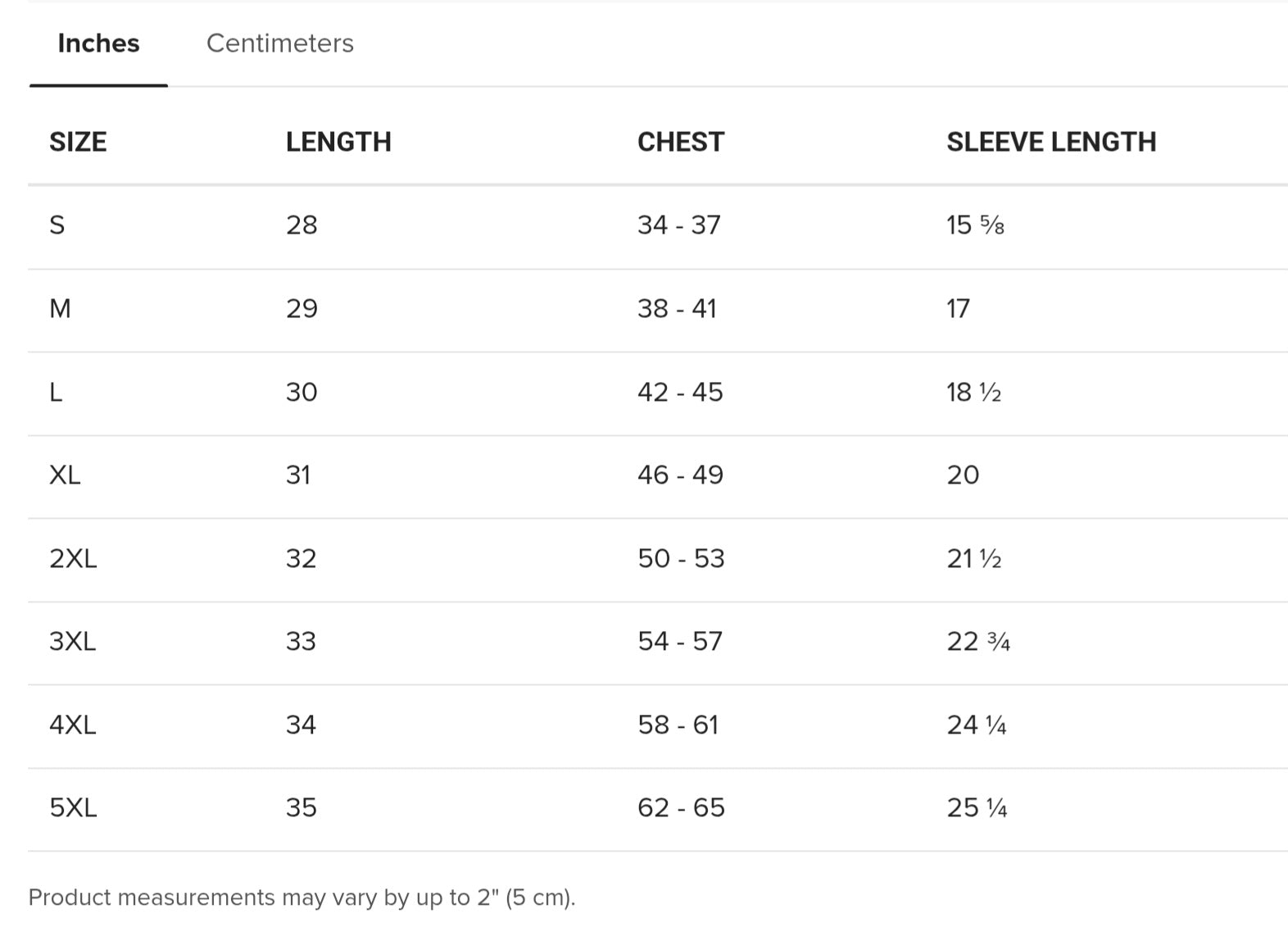The image size is (1288, 941).
Task: Click the 46 - 49 chest measurement
Action: (x=681, y=475)
